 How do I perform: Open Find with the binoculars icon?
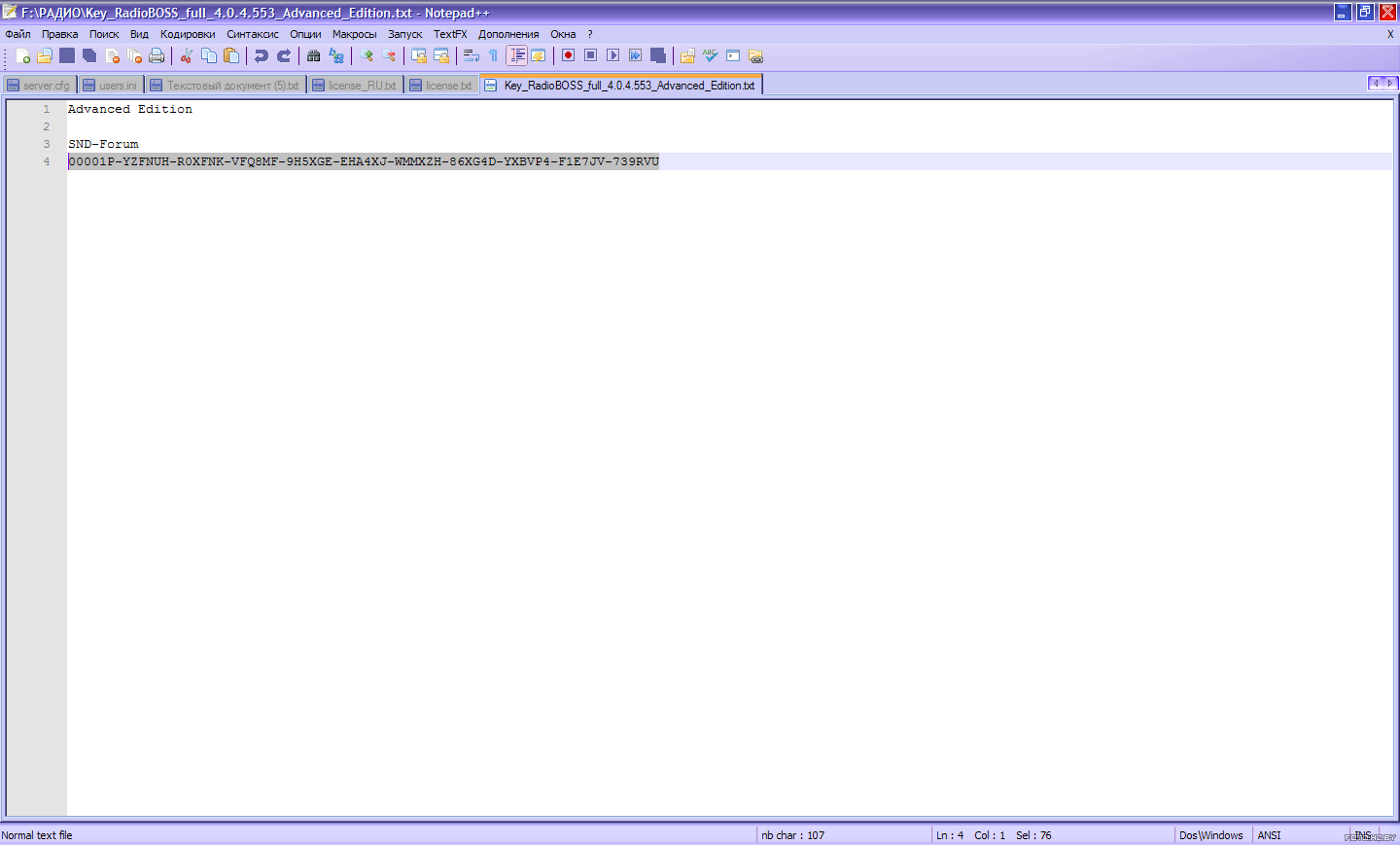click(314, 56)
